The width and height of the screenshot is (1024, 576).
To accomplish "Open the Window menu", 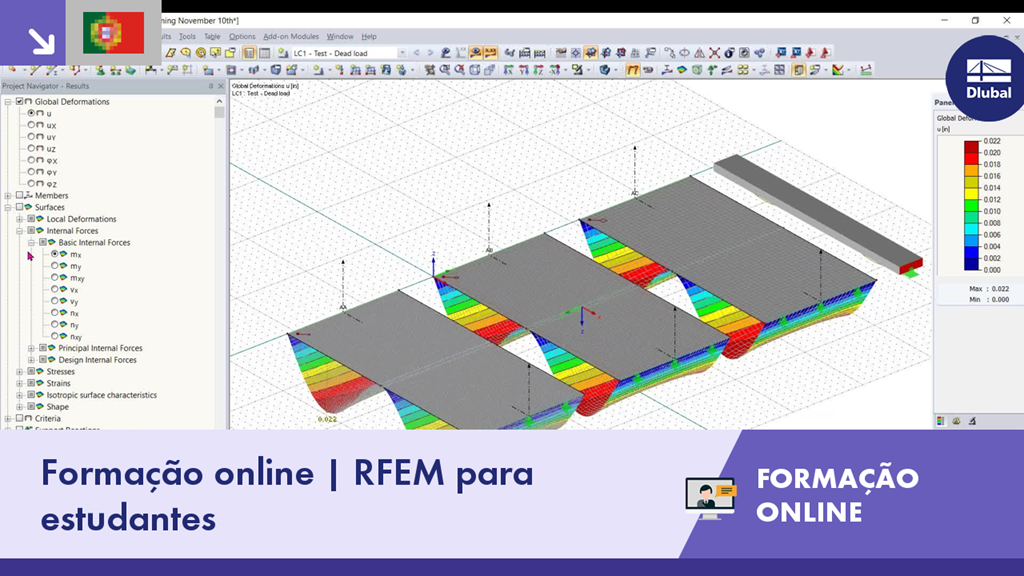I will click(340, 37).
